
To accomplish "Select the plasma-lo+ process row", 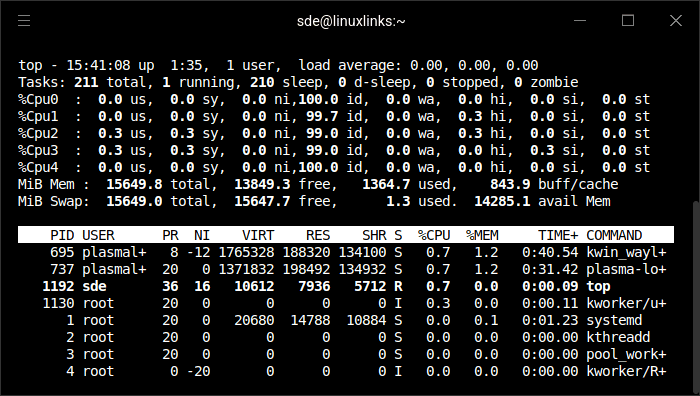I will [x=346, y=269].
